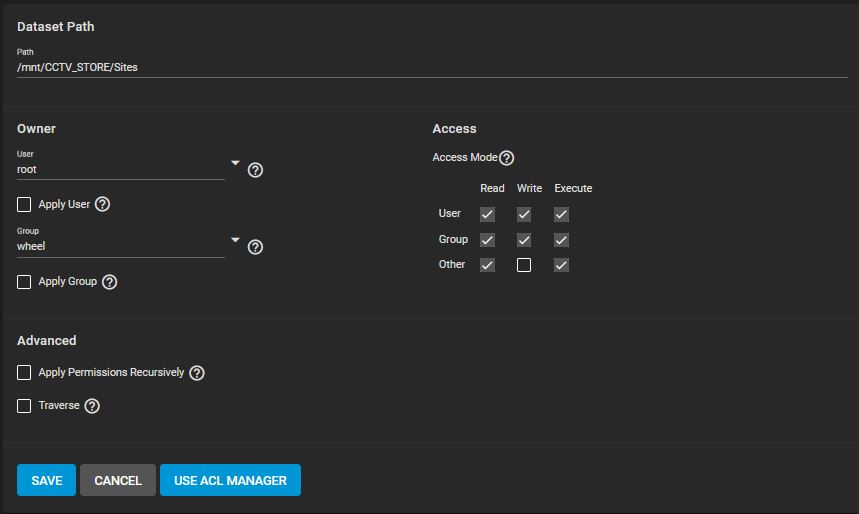Toggle Group Write permission
859x514 pixels.
coord(524,240)
